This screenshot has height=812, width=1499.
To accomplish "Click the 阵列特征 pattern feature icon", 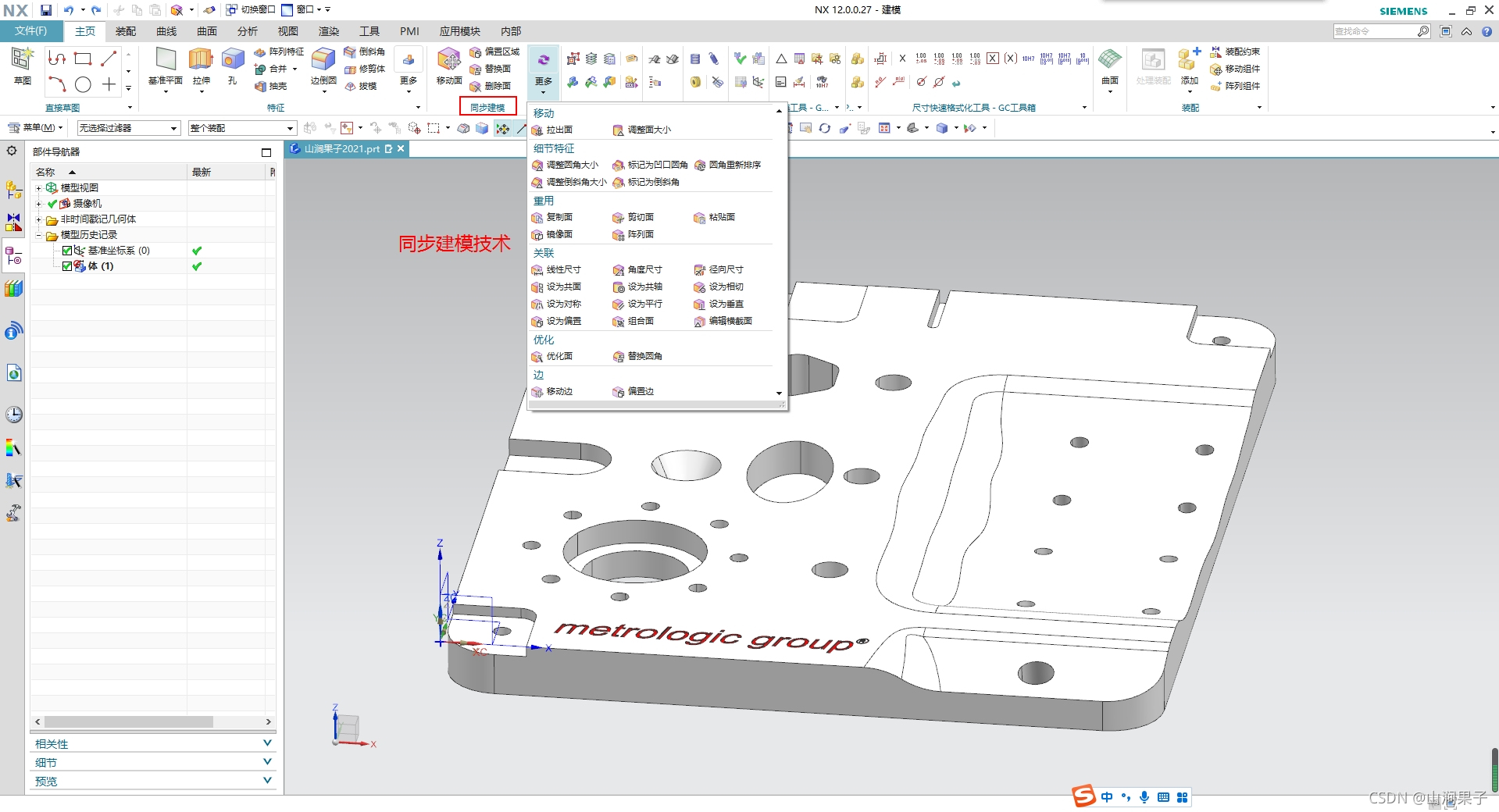I will tap(260, 52).
